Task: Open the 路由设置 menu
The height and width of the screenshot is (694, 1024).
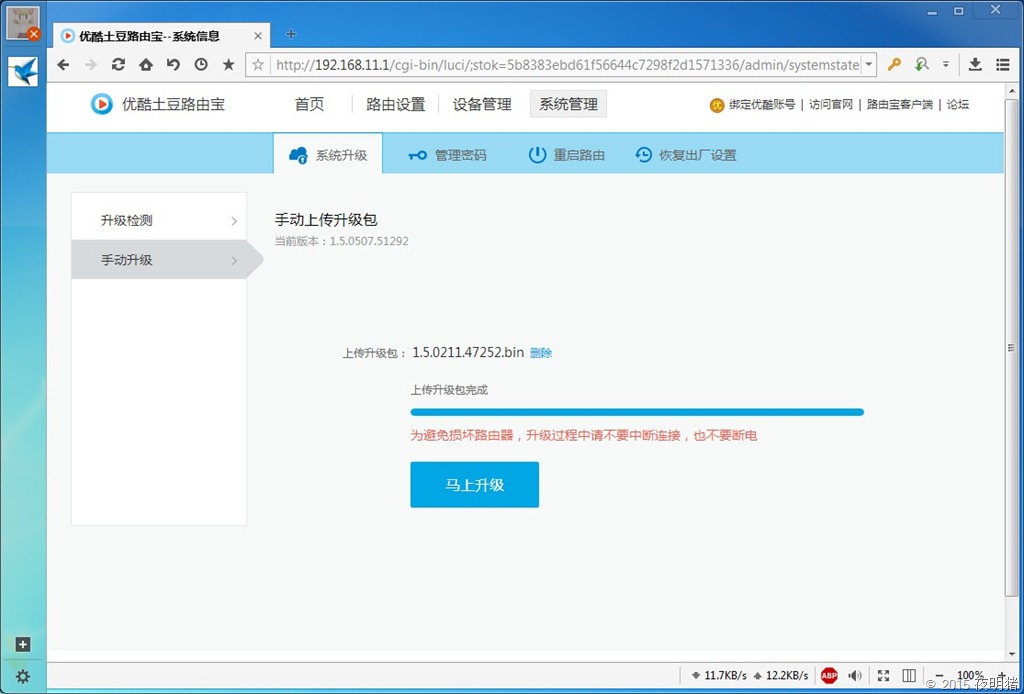Action: tap(395, 104)
